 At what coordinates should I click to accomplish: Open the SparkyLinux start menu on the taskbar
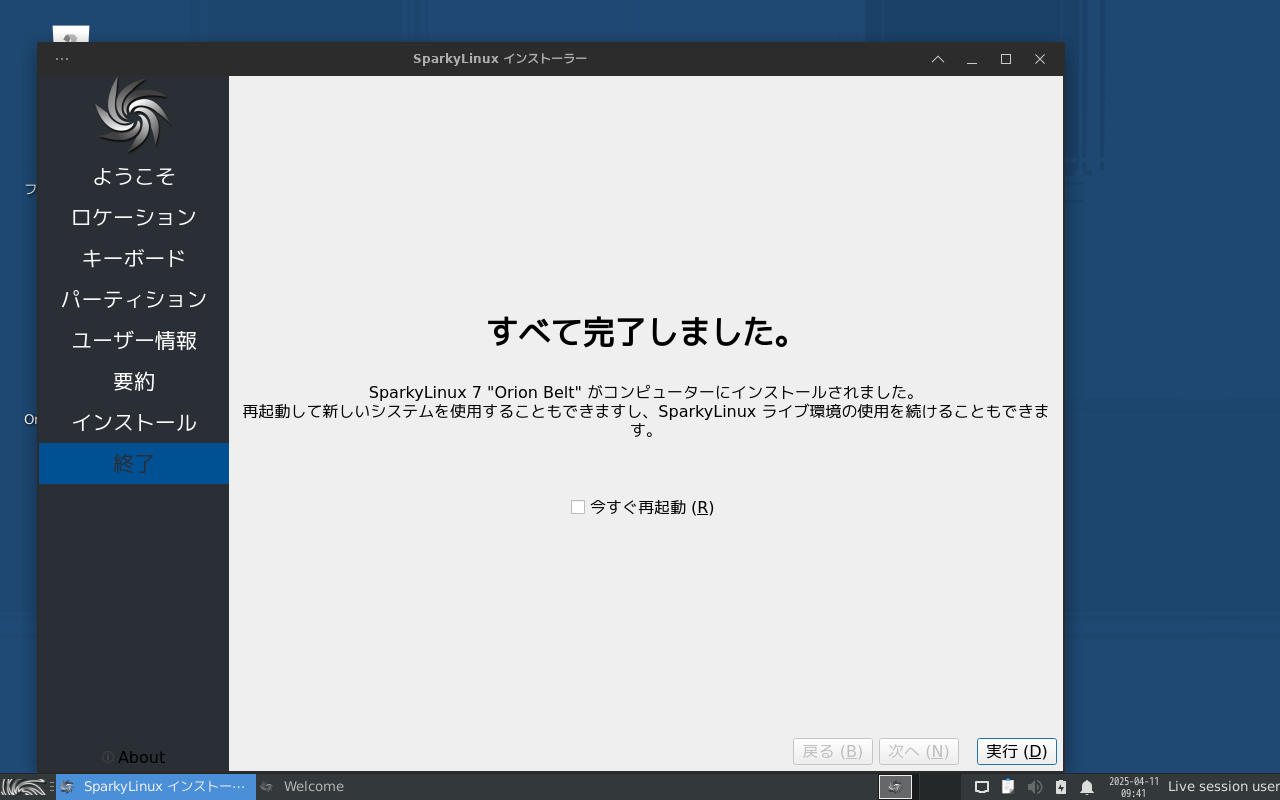[24, 787]
